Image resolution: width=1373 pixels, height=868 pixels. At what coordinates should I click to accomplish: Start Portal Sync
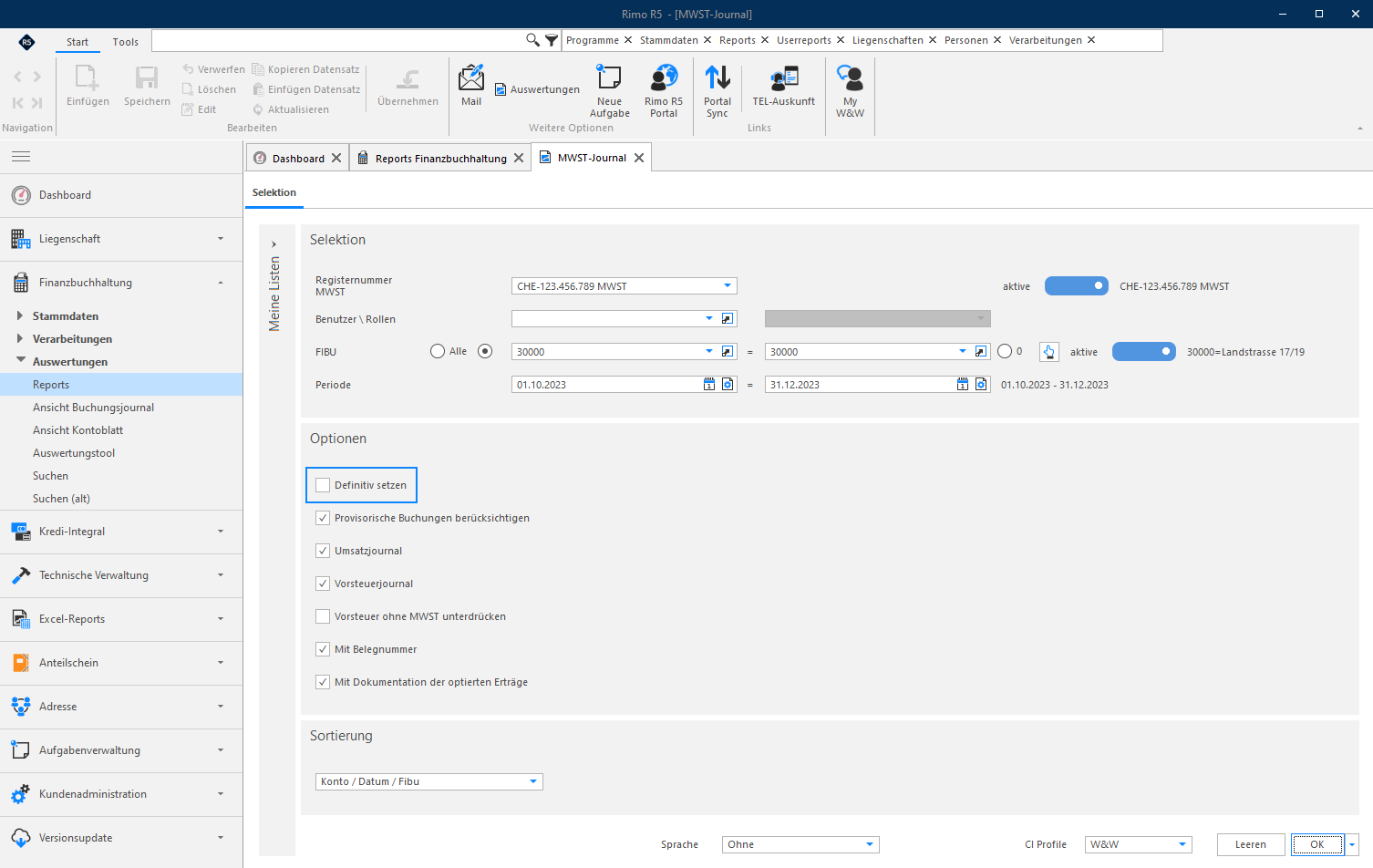[717, 91]
